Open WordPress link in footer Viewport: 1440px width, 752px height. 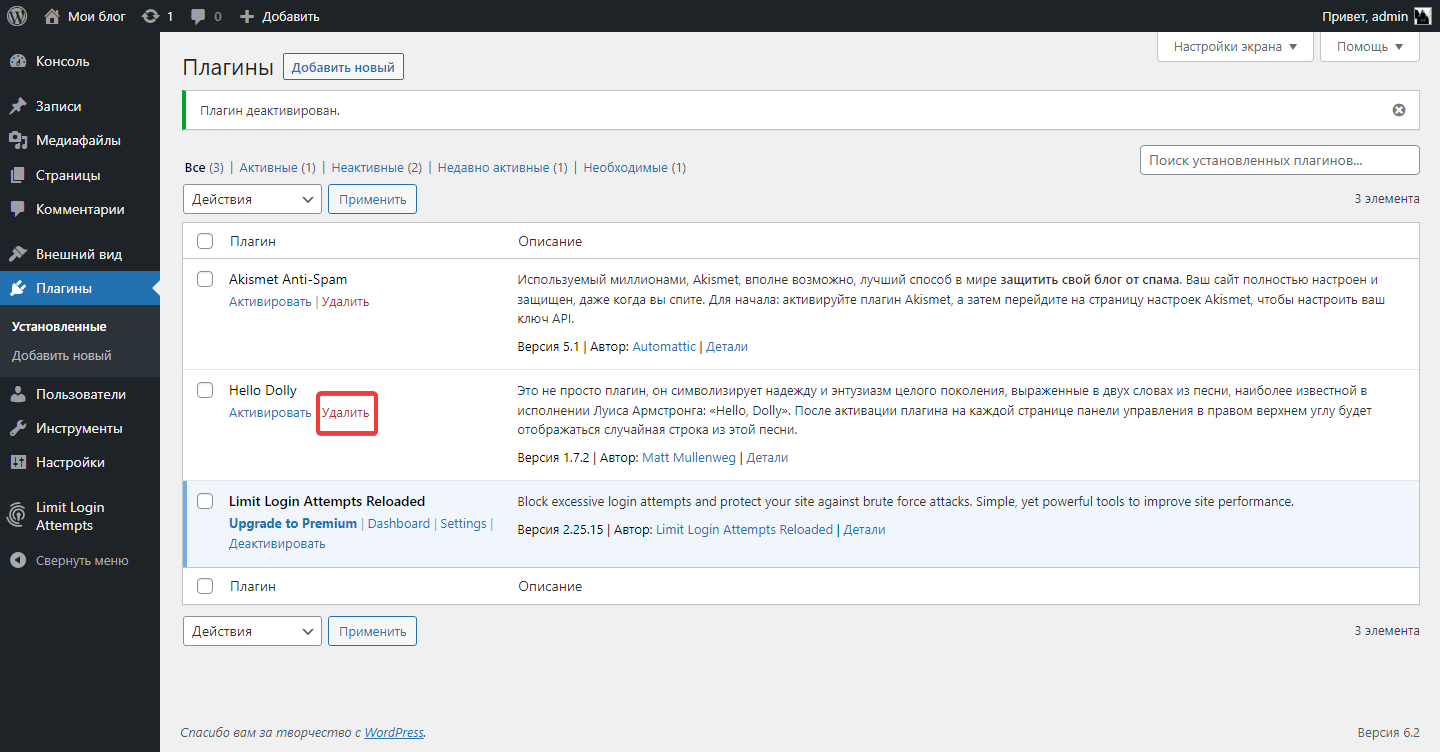click(394, 732)
